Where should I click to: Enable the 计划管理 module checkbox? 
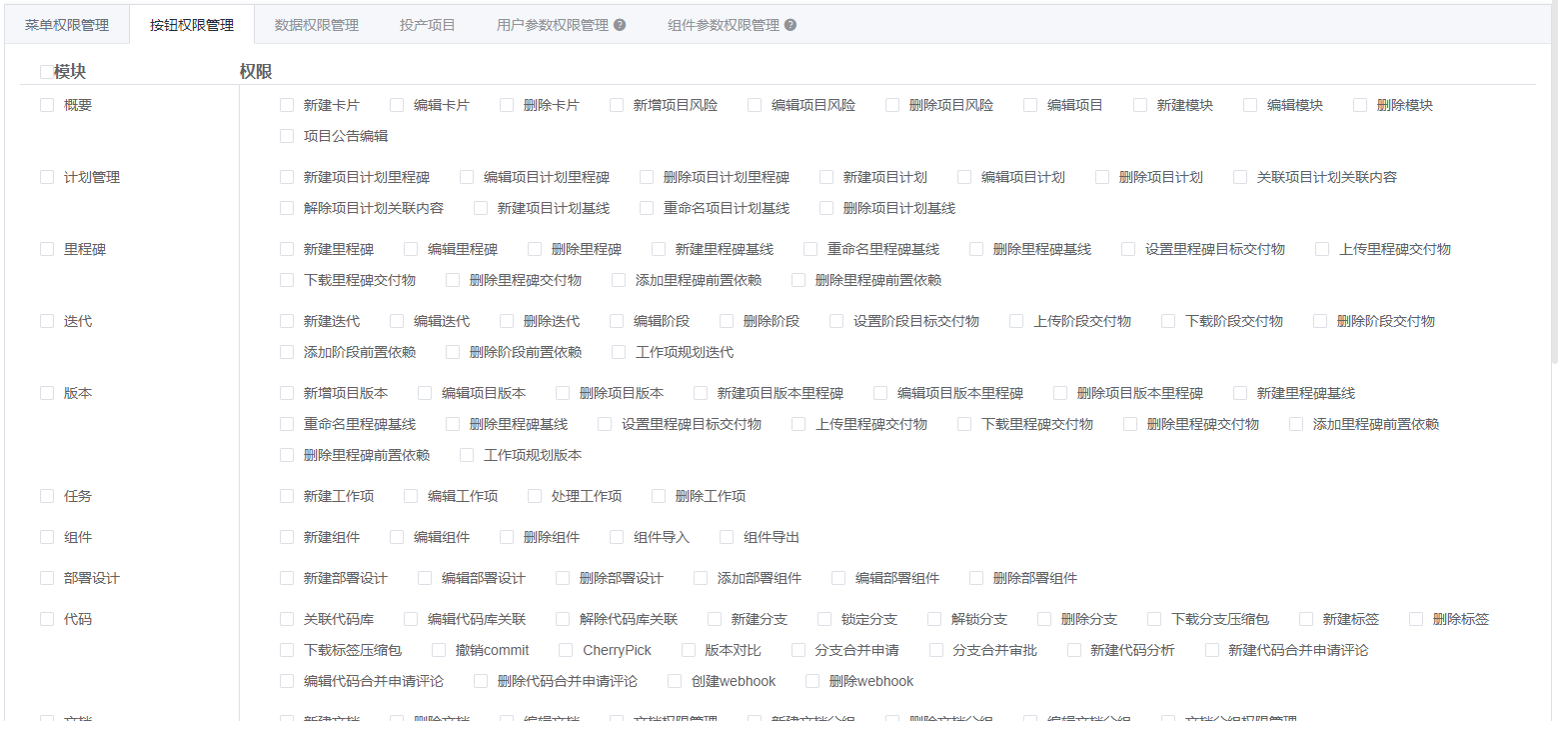click(x=47, y=177)
